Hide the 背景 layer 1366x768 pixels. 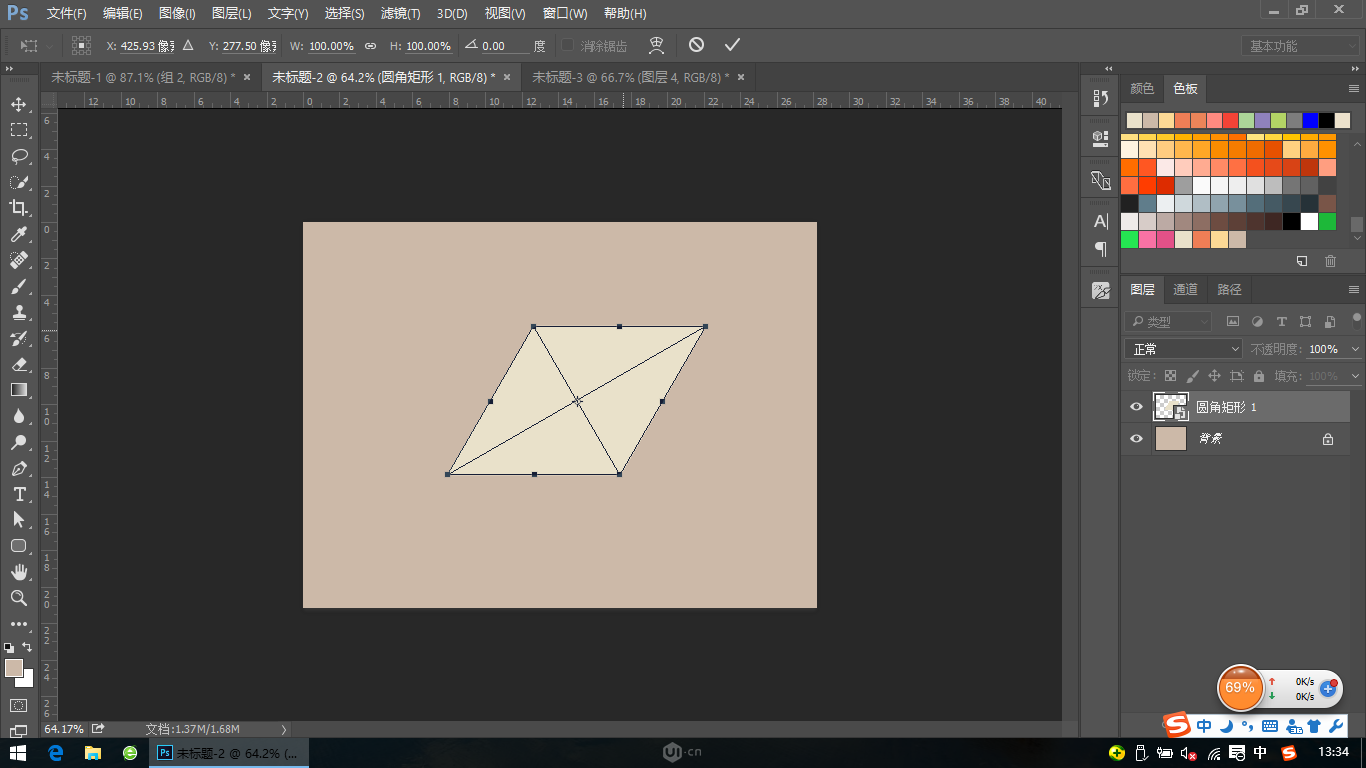(1135, 438)
